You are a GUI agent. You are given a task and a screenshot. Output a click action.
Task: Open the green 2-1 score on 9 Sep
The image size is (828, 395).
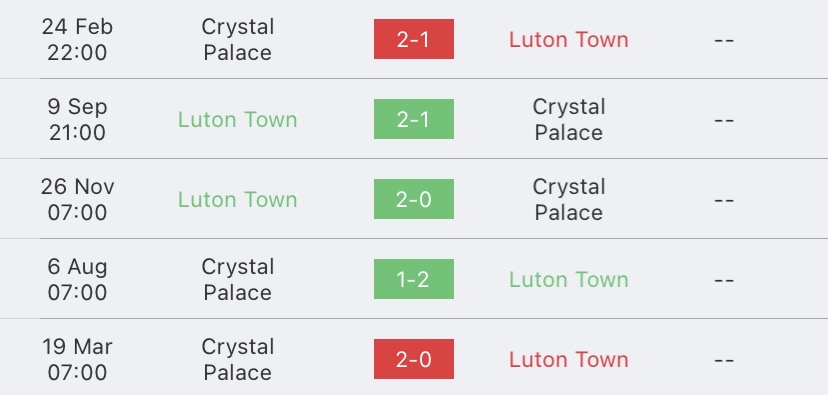point(413,119)
